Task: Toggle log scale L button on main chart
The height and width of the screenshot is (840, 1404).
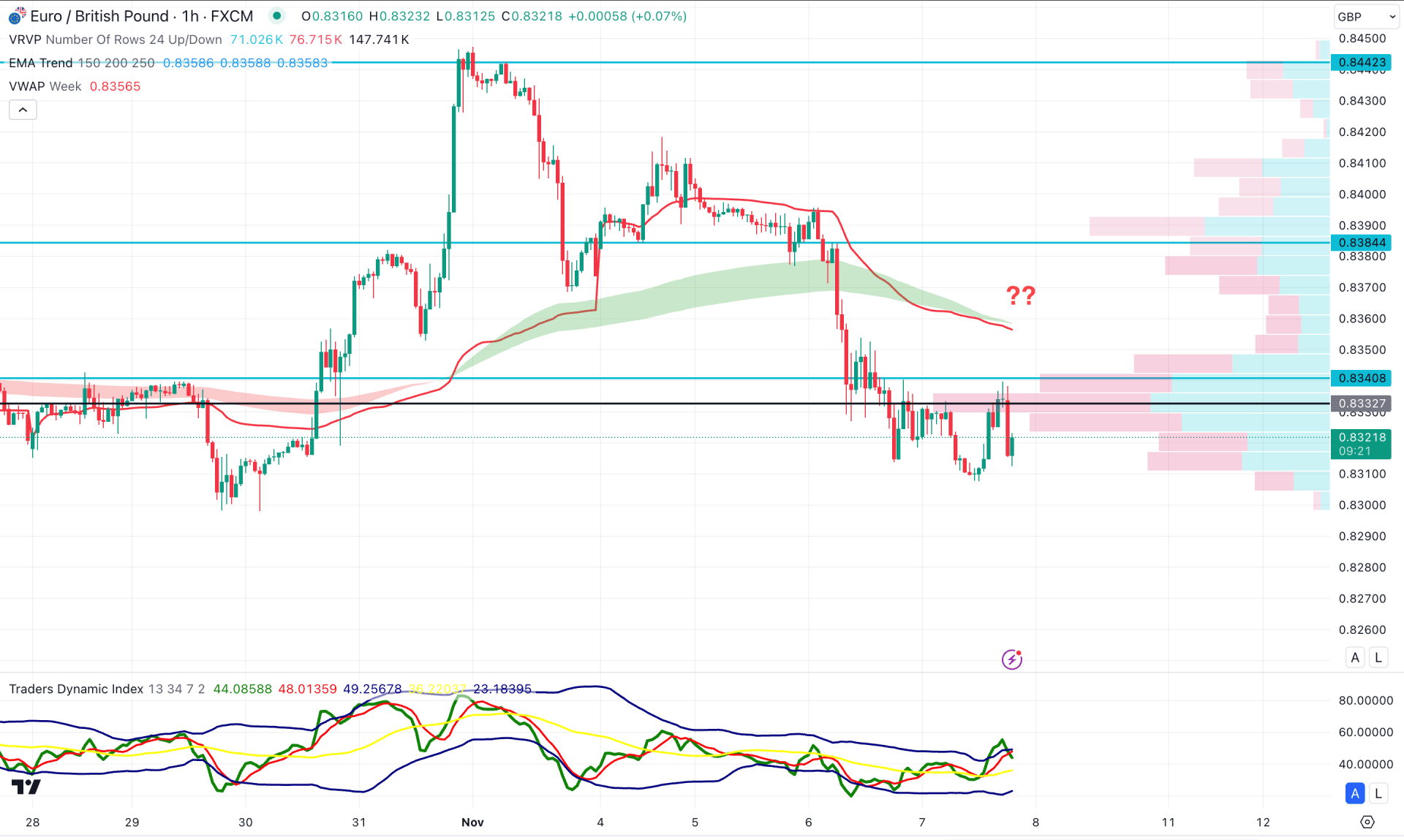Action: point(1378,657)
